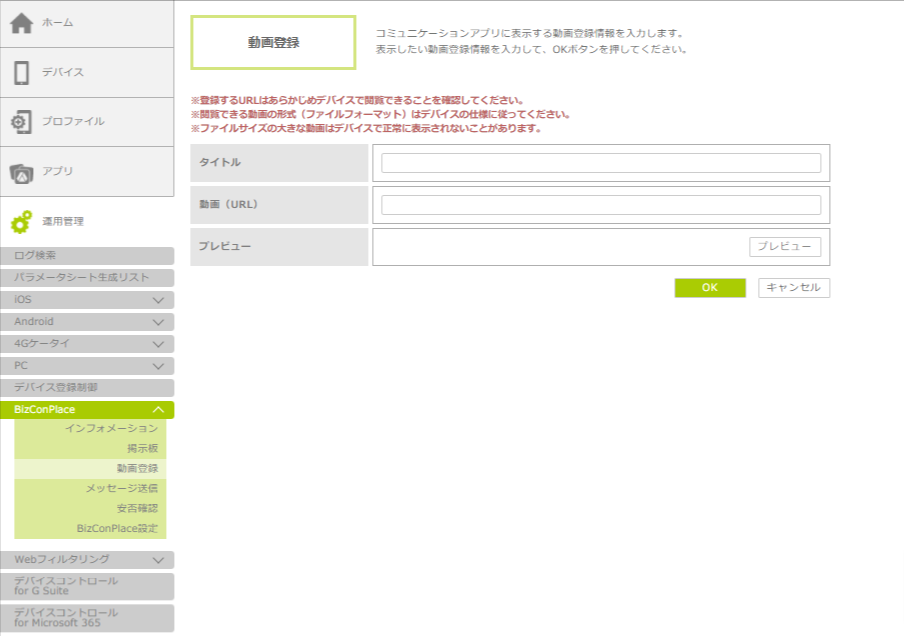The image size is (904, 636).
Task: Focus the タイトル text field
Action: 600,163
